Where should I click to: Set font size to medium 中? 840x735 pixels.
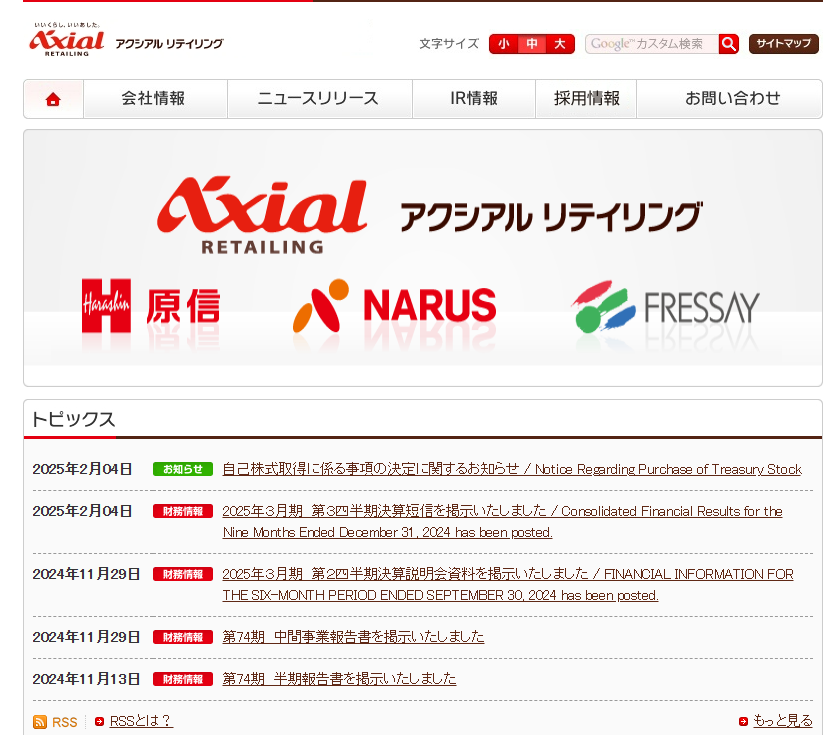tap(532, 44)
